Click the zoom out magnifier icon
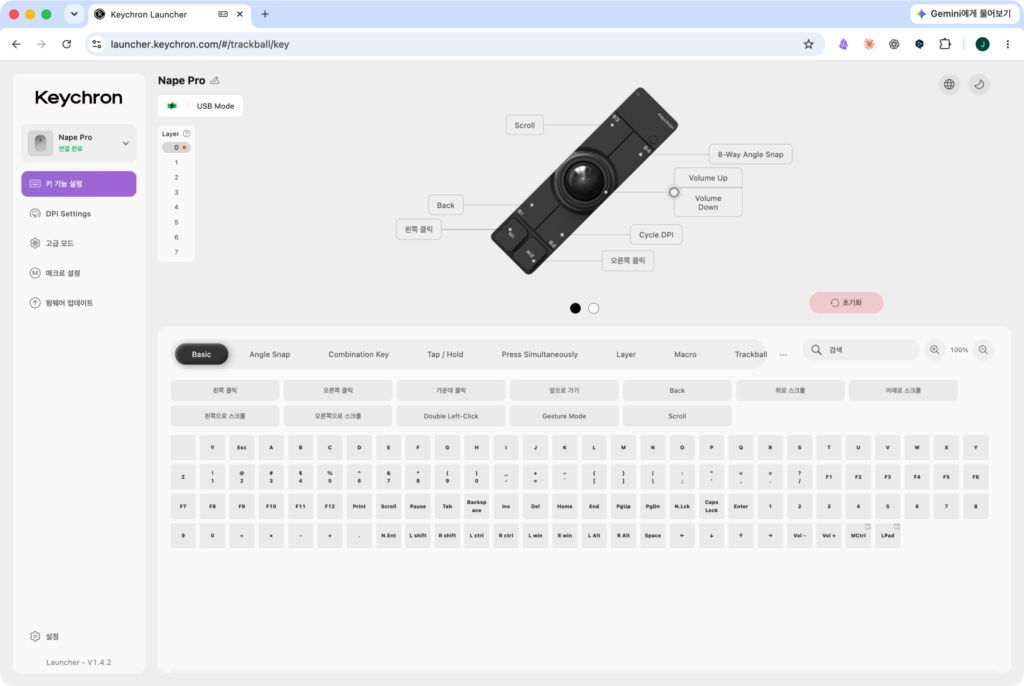1024x686 pixels. (983, 350)
